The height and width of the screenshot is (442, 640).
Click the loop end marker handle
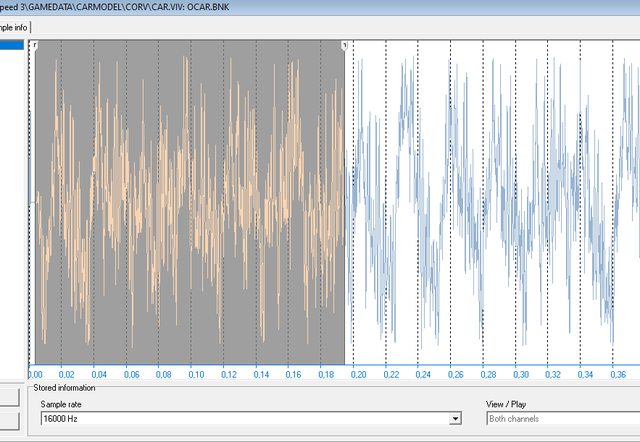tap(344, 46)
